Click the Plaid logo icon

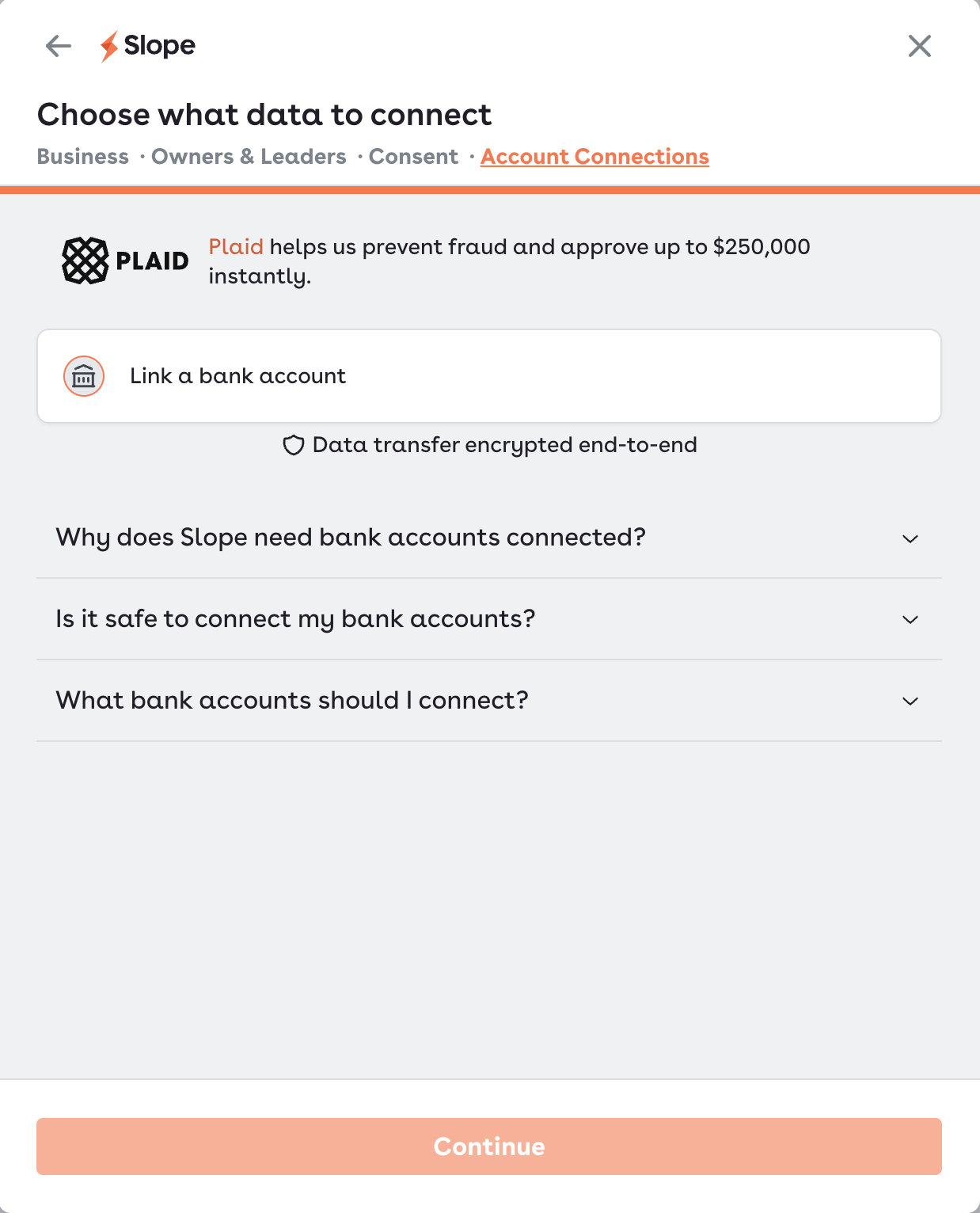85,260
